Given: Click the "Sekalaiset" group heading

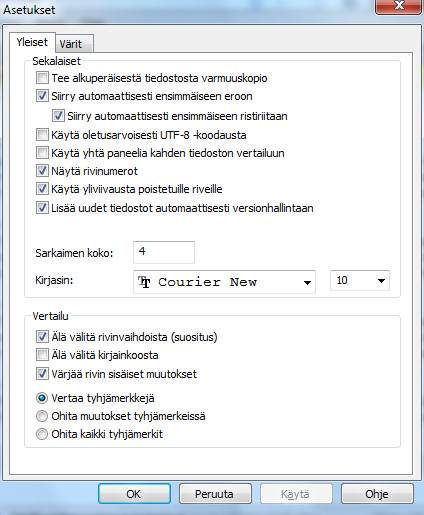Looking at the screenshot, I should [x=56, y=61].
